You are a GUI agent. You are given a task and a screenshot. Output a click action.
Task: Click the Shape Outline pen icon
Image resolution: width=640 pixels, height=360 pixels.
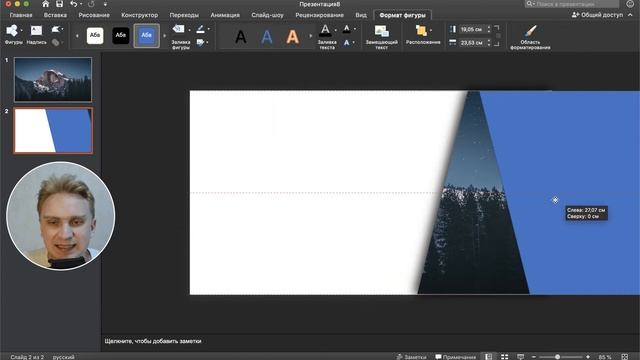point(200,29)
